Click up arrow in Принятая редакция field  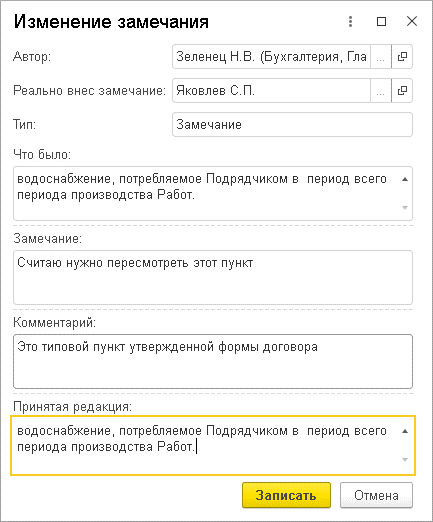[x=405, y=431]
